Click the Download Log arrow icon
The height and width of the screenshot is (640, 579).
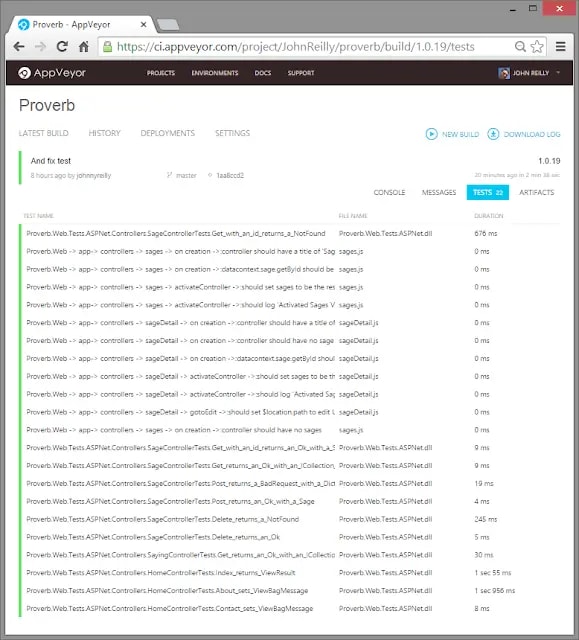pyautogui.click(x=493, y=134)
